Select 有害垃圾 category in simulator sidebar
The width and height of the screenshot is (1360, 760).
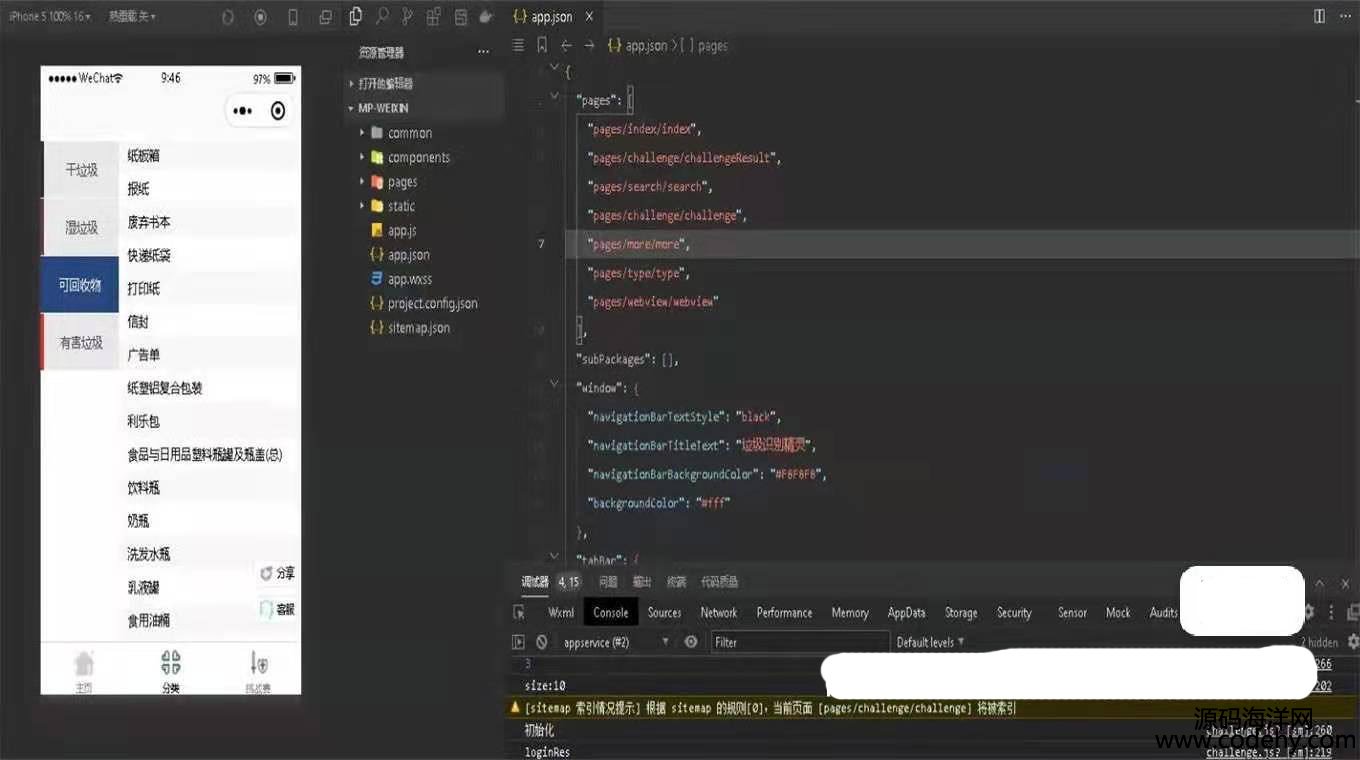pos(80,342)
